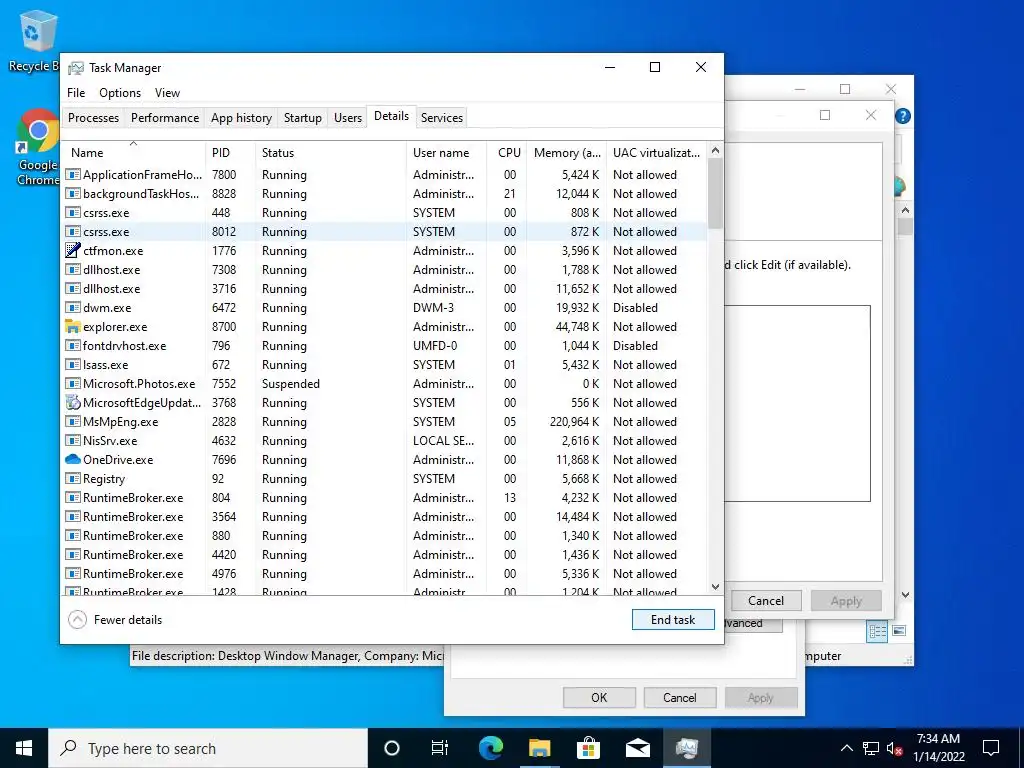Click the blue help question mark icon
Viewport: 1024px width, 768px height.
click(x=903, y=116)
